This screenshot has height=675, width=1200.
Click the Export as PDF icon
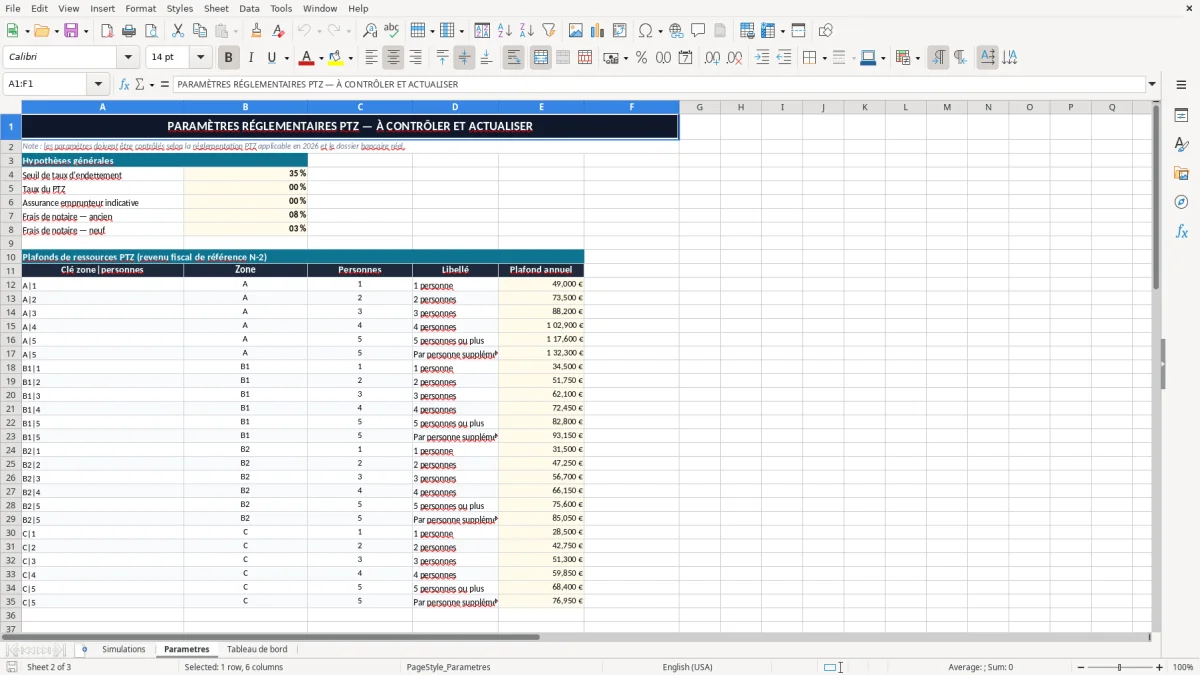tap(107, 31)
